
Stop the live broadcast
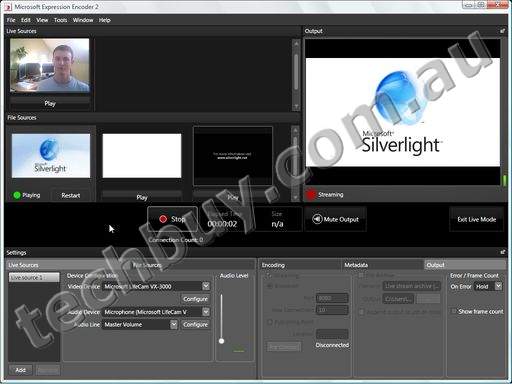tap(173, 219)
